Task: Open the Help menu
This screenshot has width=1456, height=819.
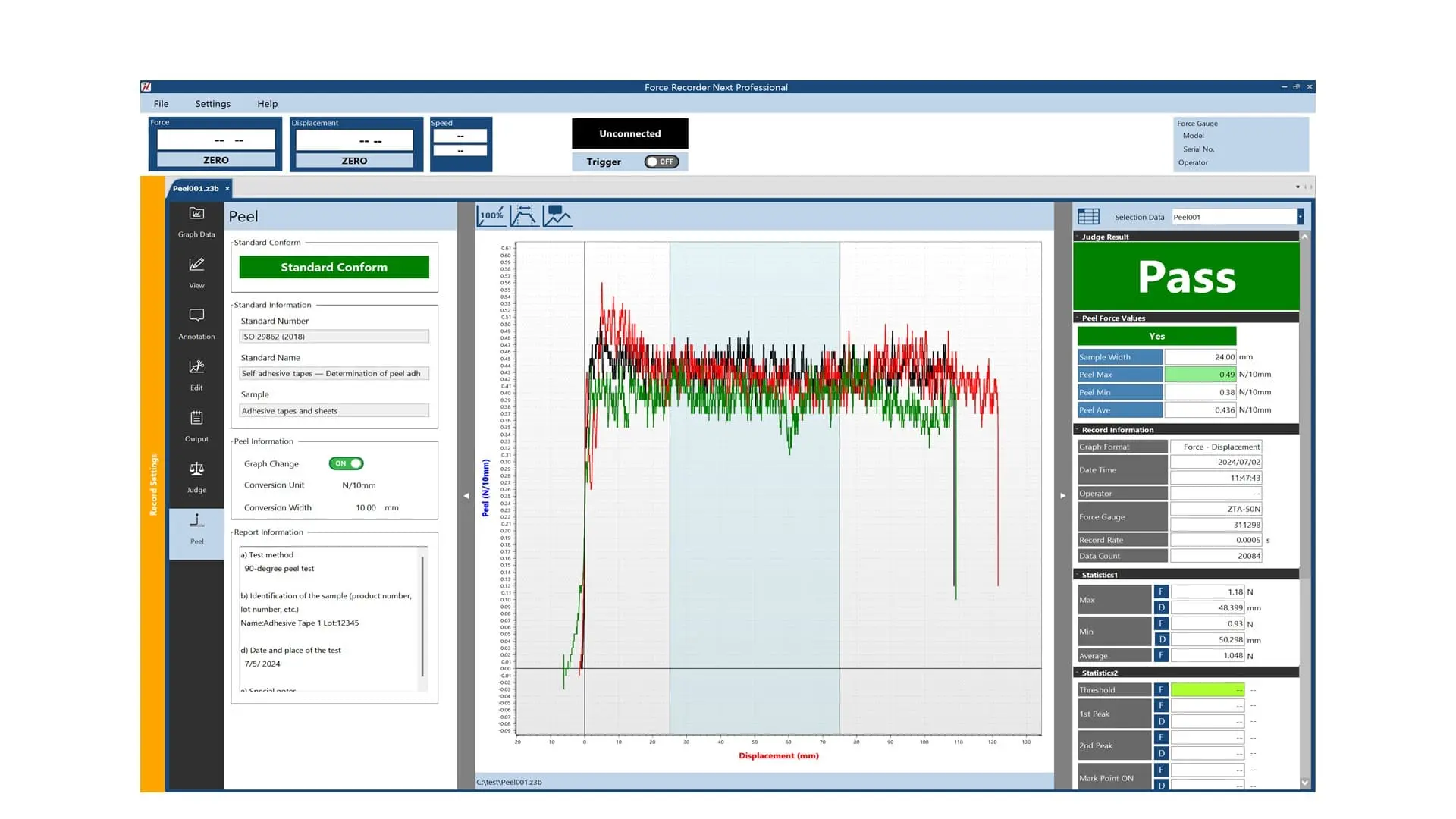Action: point(266,103)
